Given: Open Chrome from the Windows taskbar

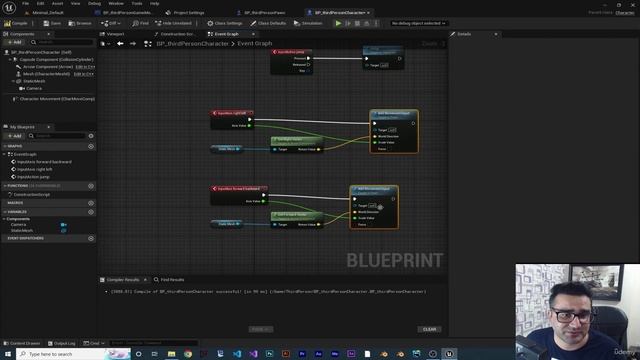Looking at the screenshot, I should coord(188,354).
